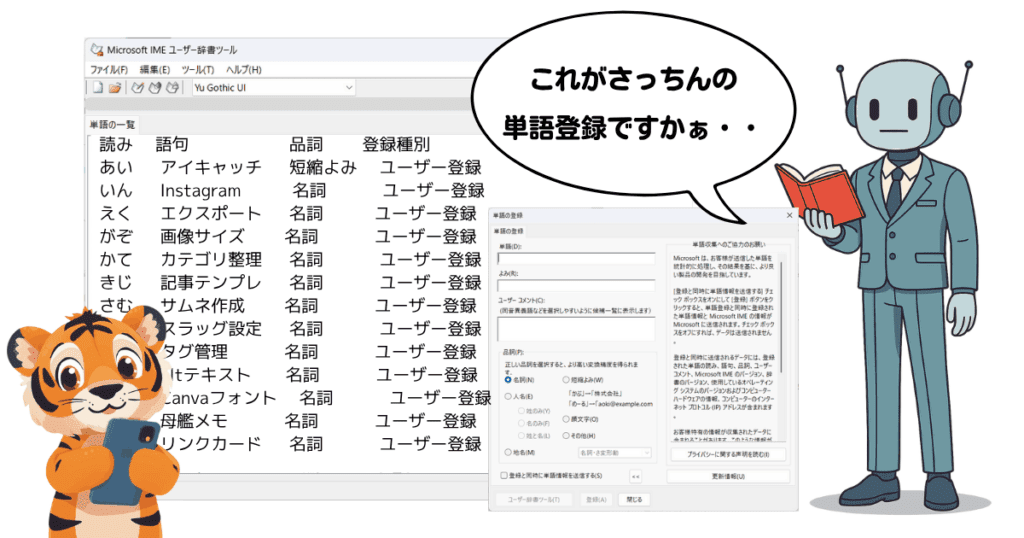This screenshot has width=1024, height=538.
Task: Select the Instagram word entry
Action: (x=200, y=191)
